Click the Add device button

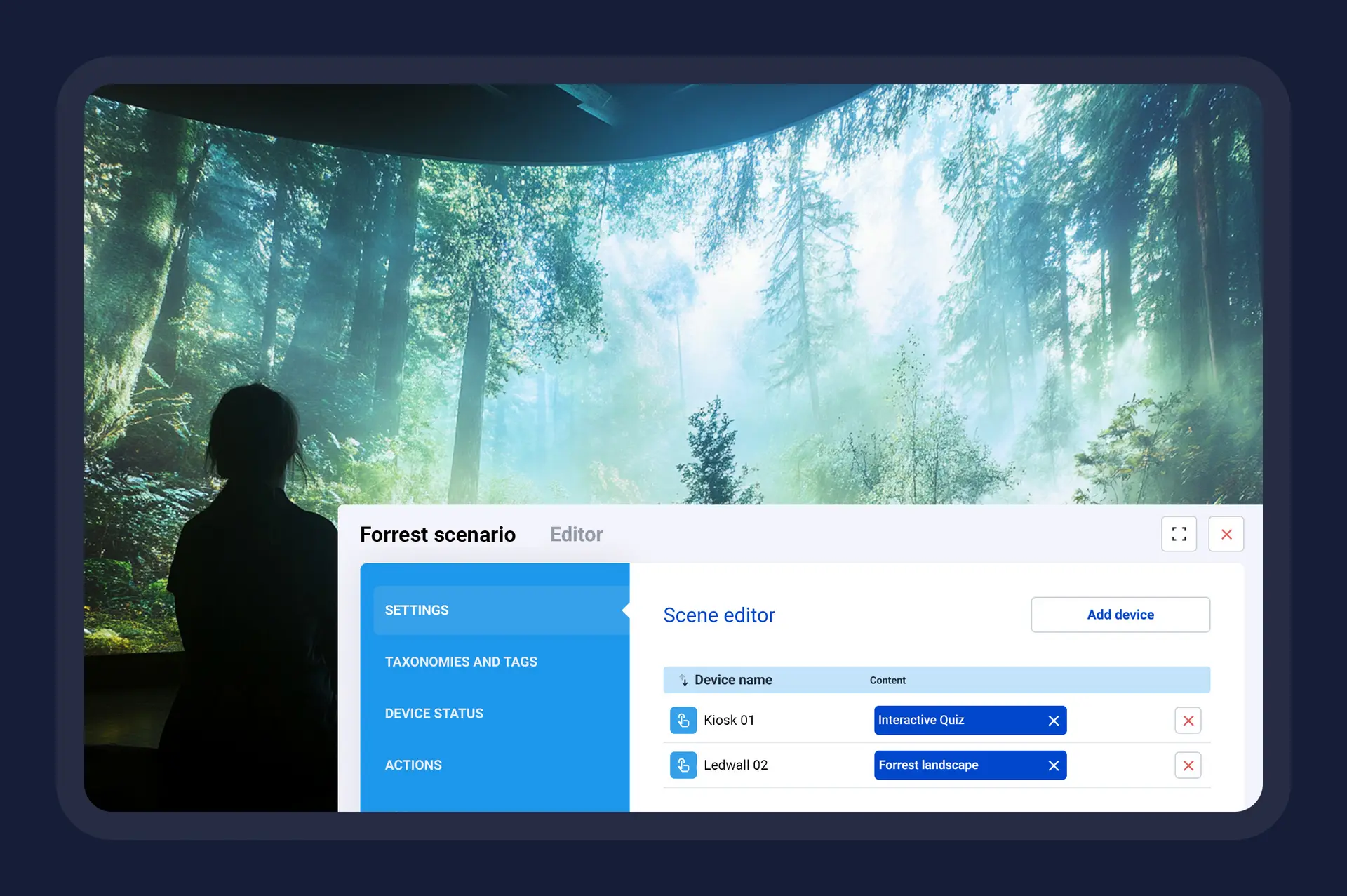(1120, 615)
